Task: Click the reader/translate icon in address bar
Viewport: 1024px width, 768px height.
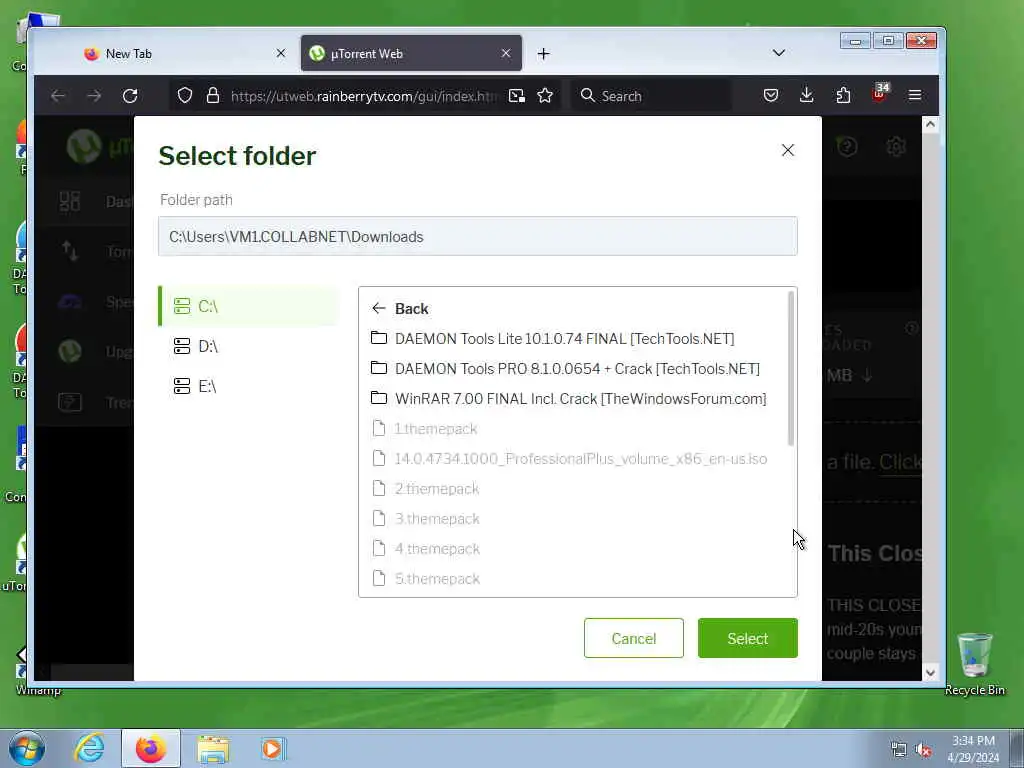Action: coord(517,96)
